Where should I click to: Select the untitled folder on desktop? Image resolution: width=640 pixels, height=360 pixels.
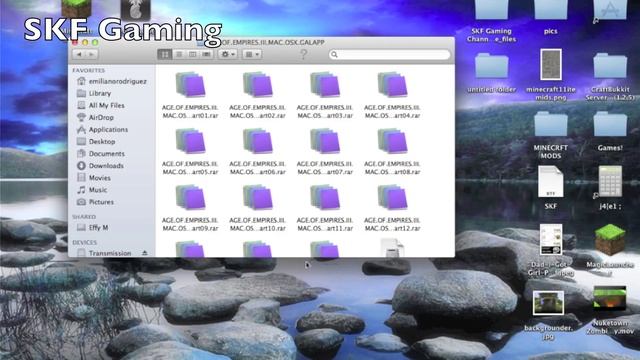pos(491,65)
